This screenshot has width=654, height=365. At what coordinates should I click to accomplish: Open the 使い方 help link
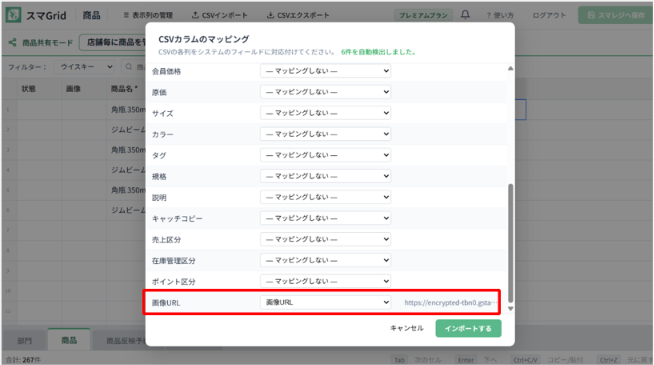point(500,15)
